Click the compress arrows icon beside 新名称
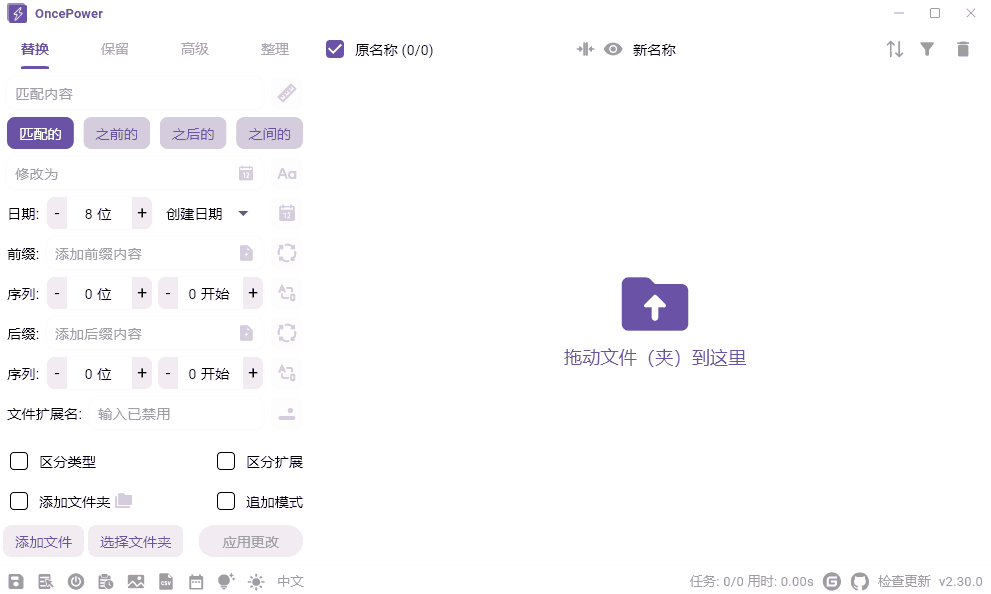This screenshot has width=991, height=594. 585,49
